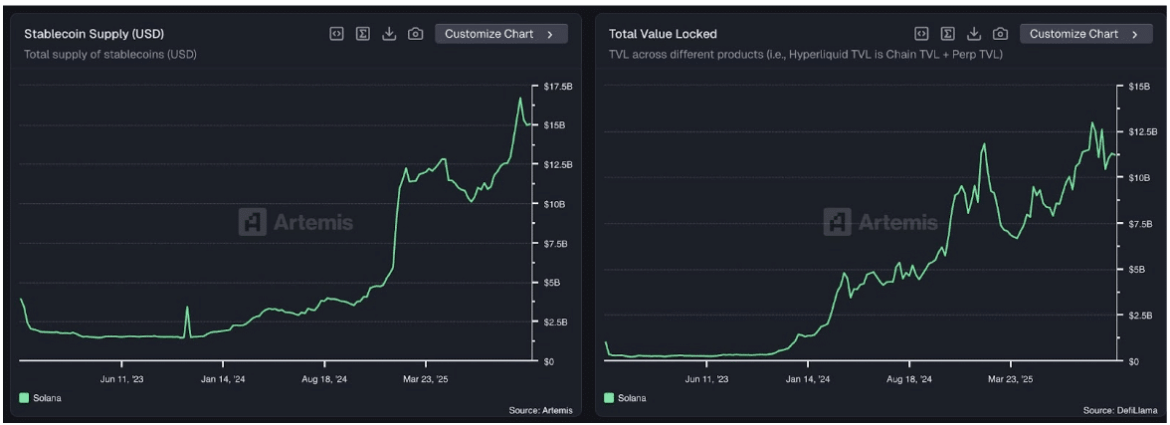
Task: Open Customize Chart for Stablecoin Supply
Action: (489, 34)
